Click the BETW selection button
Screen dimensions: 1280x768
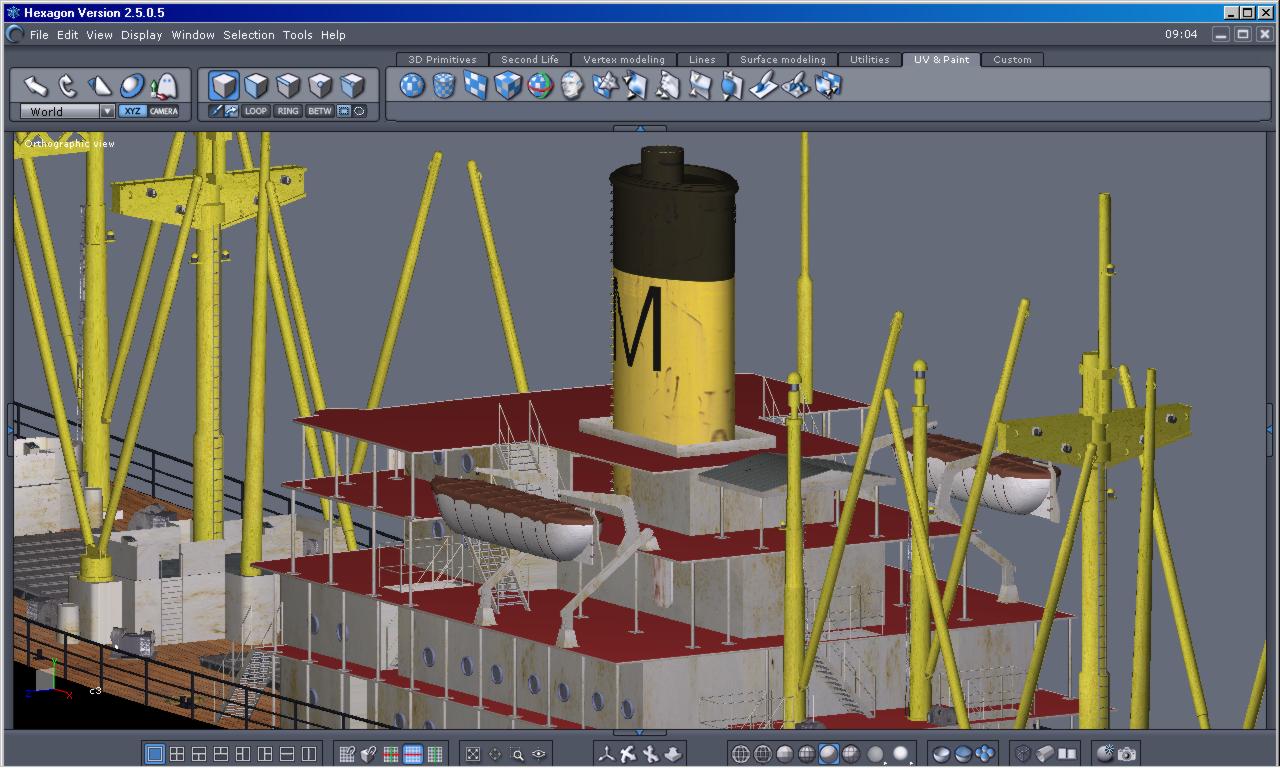click(320, 111)
